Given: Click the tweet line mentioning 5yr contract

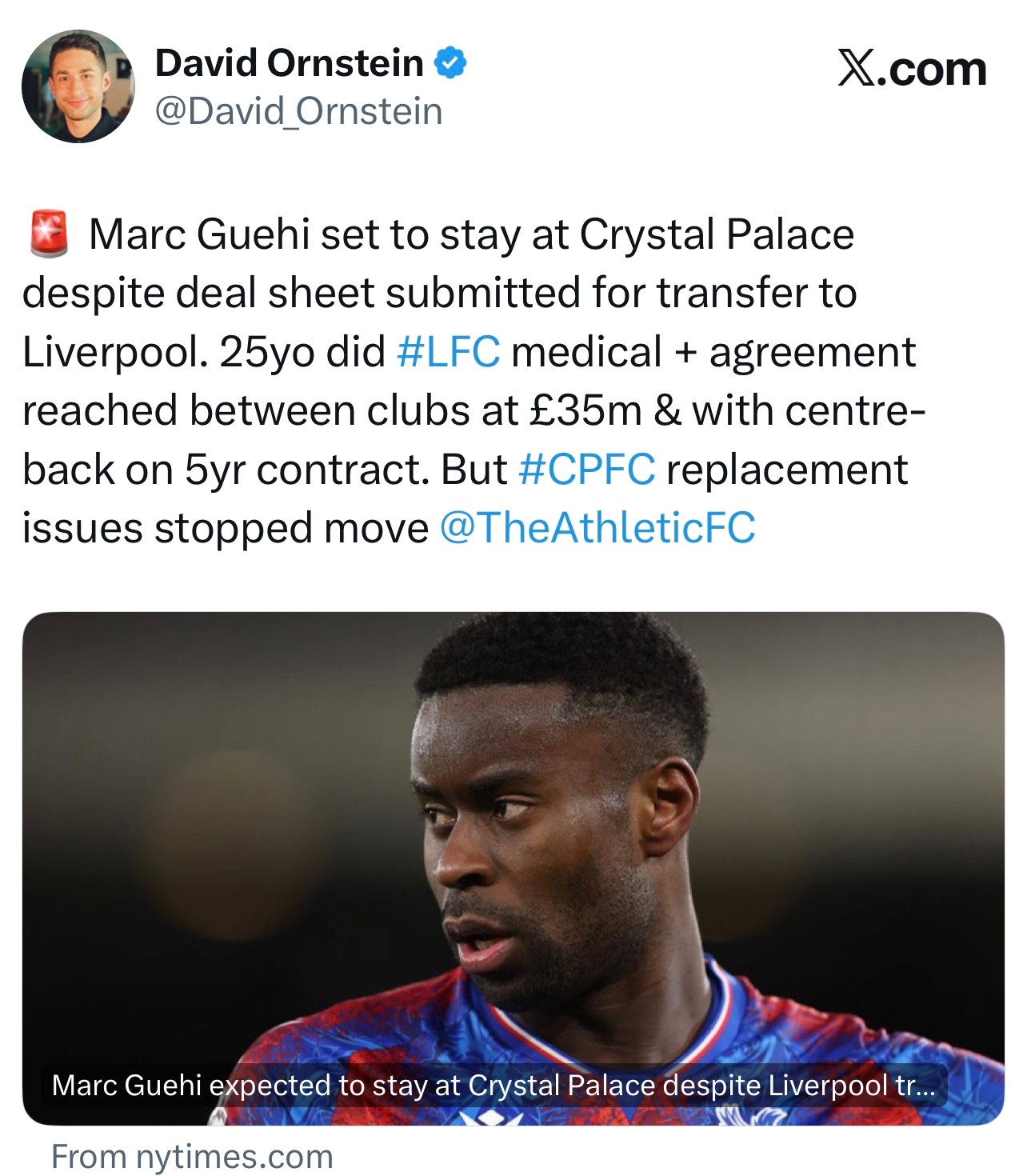Looking at the screenshot, I should point(466,470).
